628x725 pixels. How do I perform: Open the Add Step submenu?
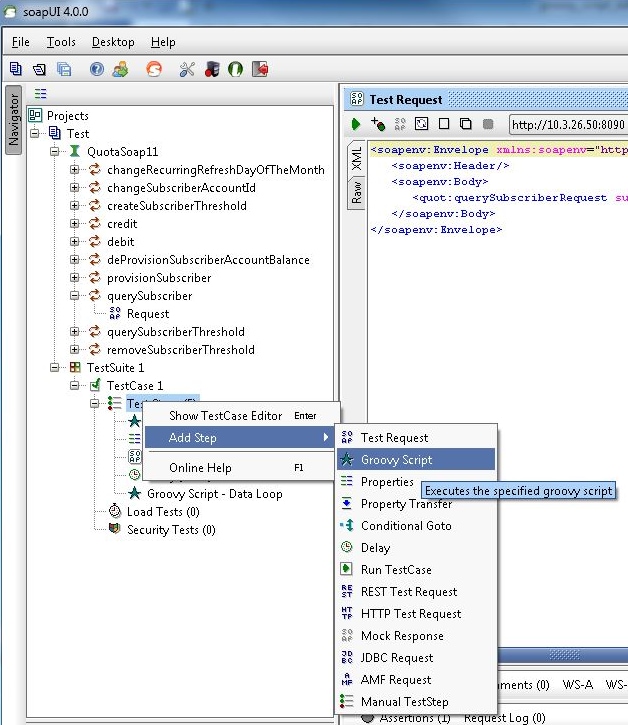coord(240,437)
